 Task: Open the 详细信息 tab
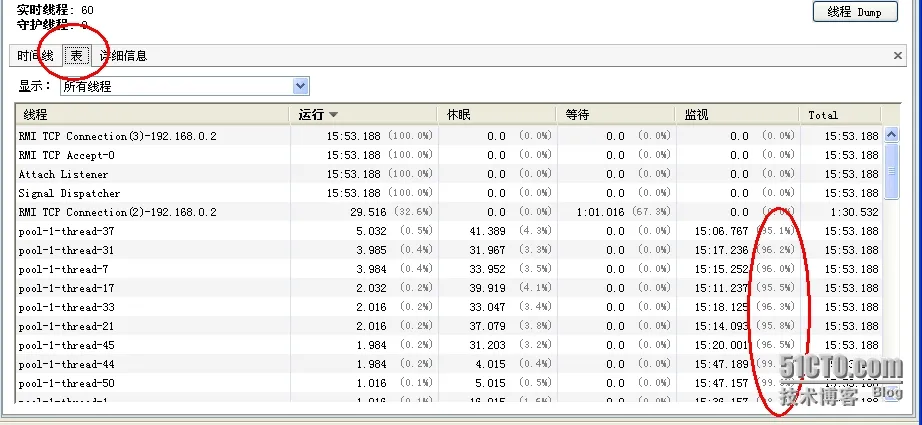[x=124, y=56]
